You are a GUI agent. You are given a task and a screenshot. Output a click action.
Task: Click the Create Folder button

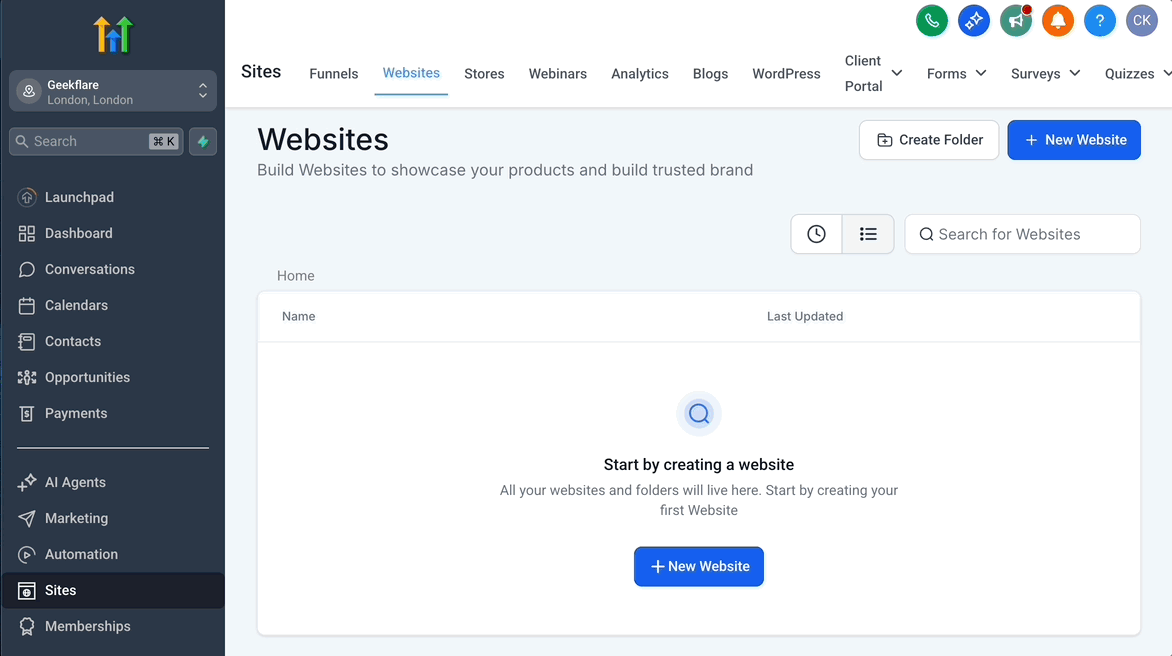(x=929, y=140)
